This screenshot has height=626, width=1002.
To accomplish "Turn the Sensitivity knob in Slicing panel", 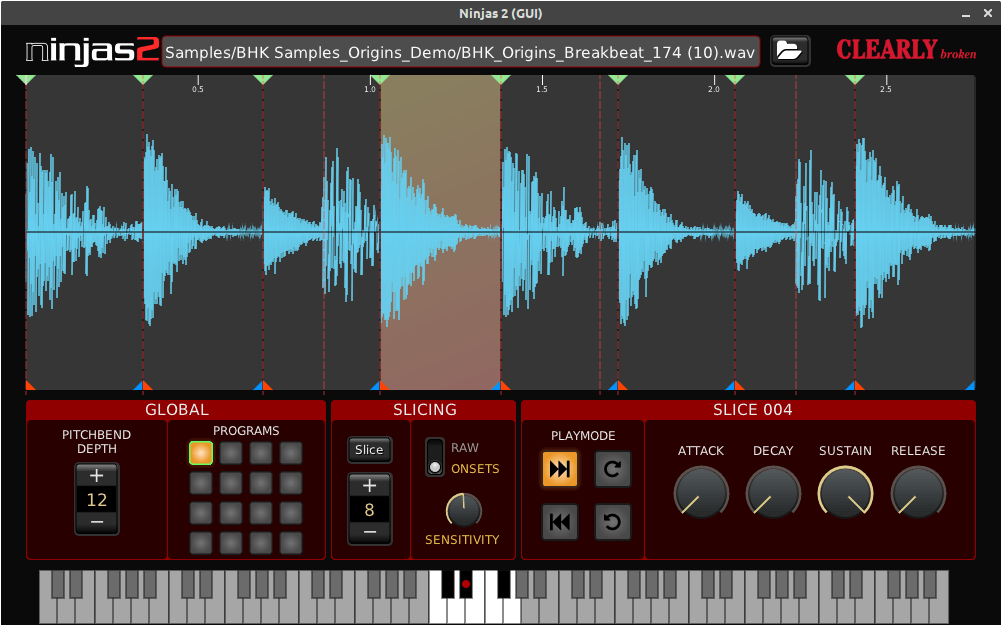I will [461, 510].
